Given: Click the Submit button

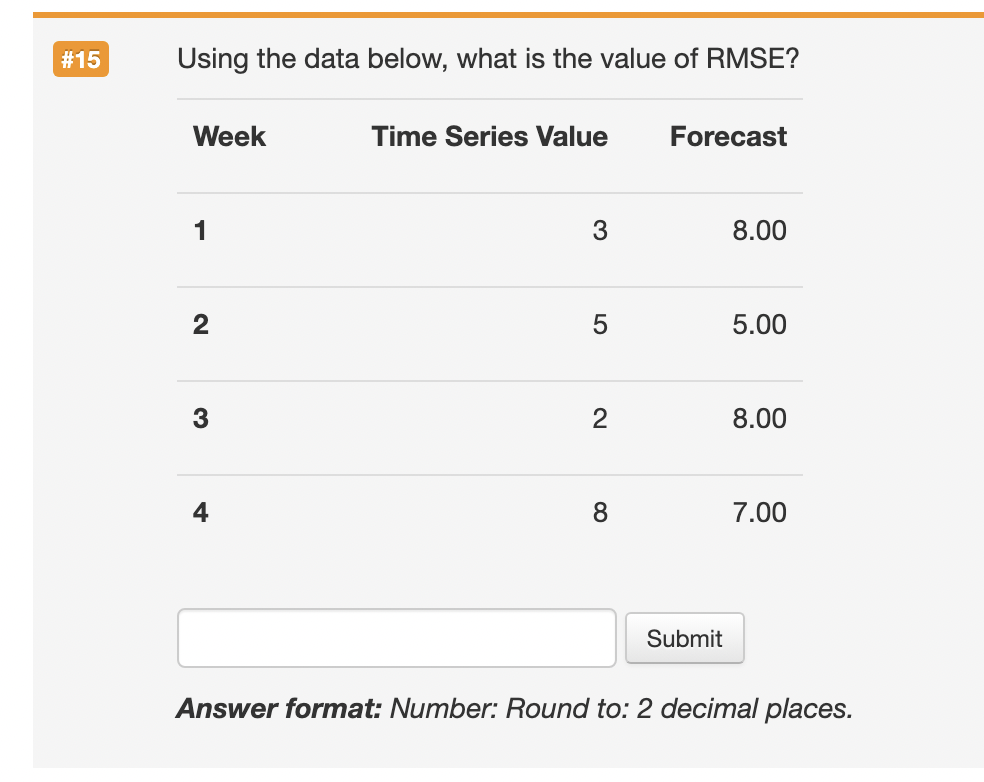Looking at the screenshot, I should click(684, 638).
